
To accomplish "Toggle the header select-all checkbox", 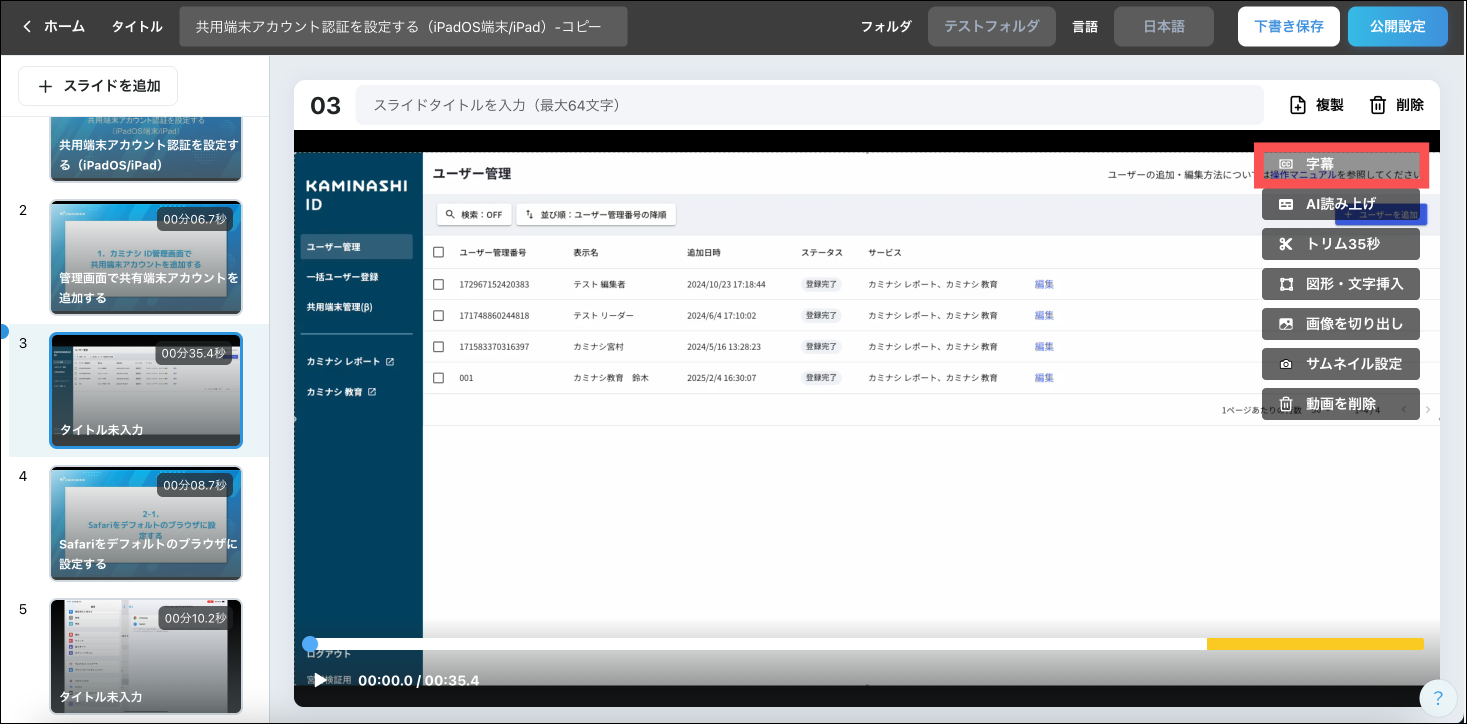I will click(438, 252).
